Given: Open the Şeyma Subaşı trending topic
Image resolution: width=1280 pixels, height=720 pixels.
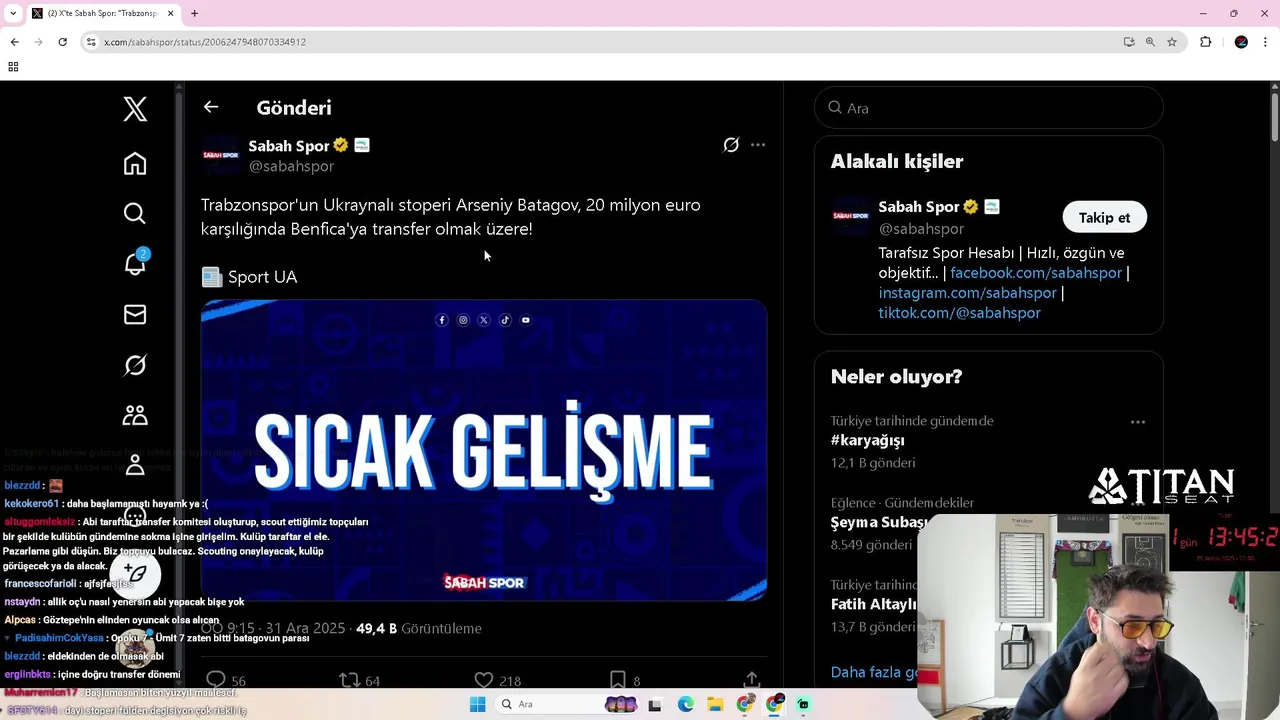Looking at the screenshot, I should 879,522.
